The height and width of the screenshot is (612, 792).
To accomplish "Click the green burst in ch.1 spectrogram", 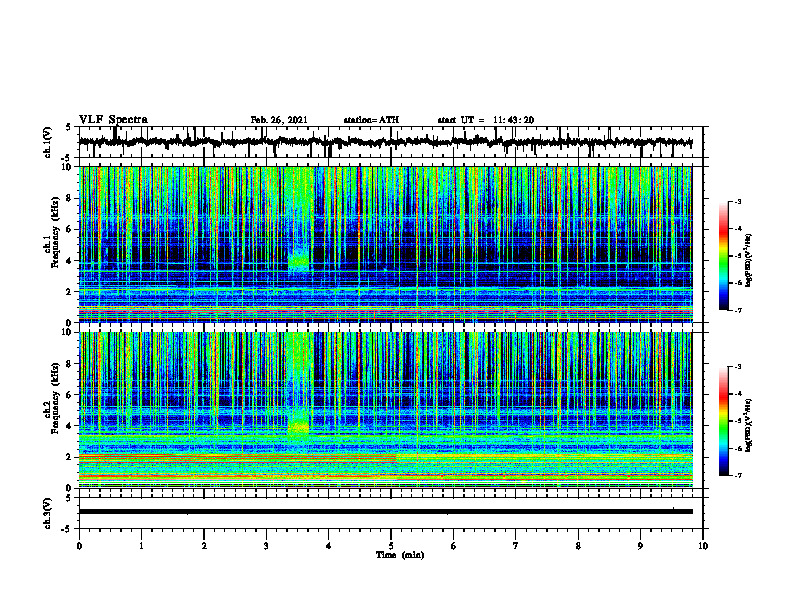I will (299, 262).
